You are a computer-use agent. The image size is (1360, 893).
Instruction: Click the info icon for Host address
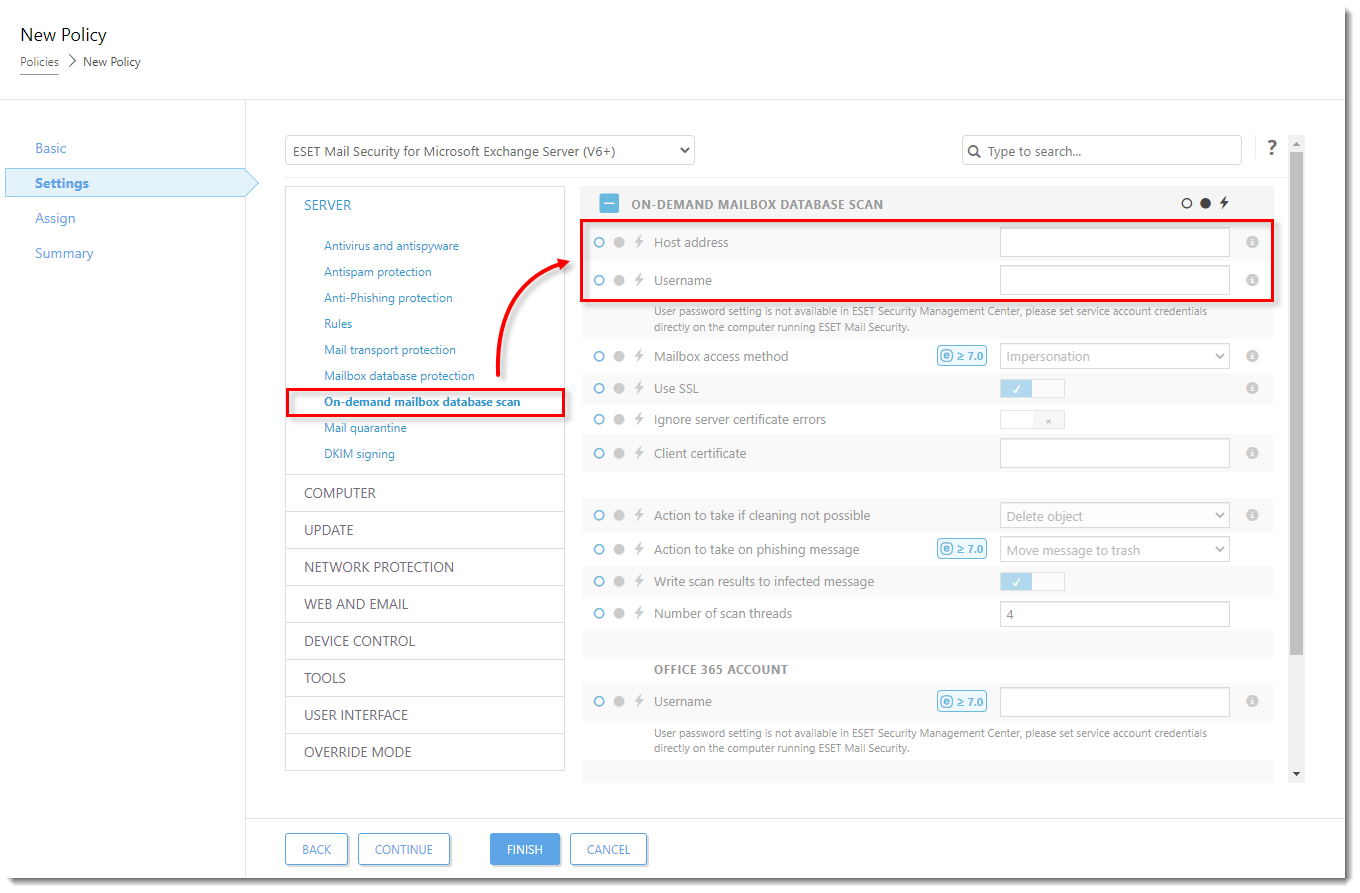tap(1252, 242)
